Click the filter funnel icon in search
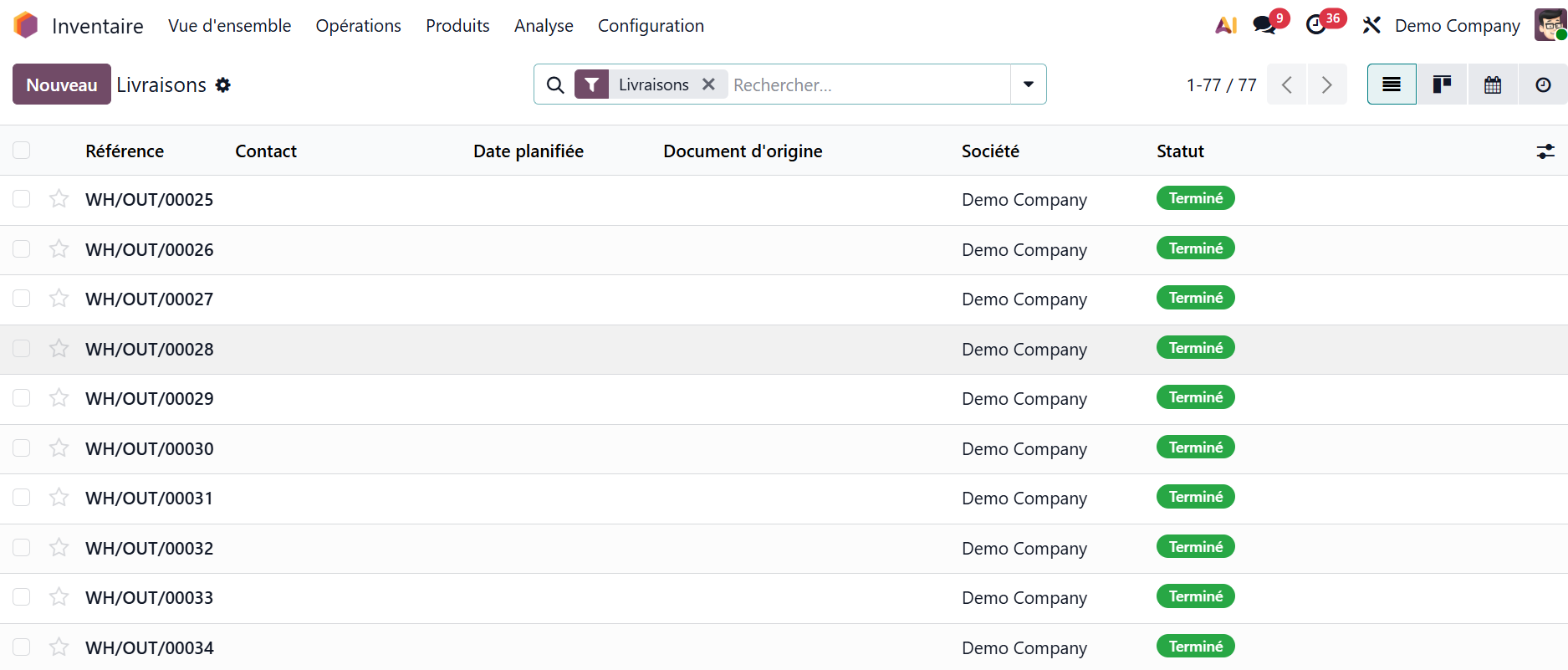 point(591,84)
